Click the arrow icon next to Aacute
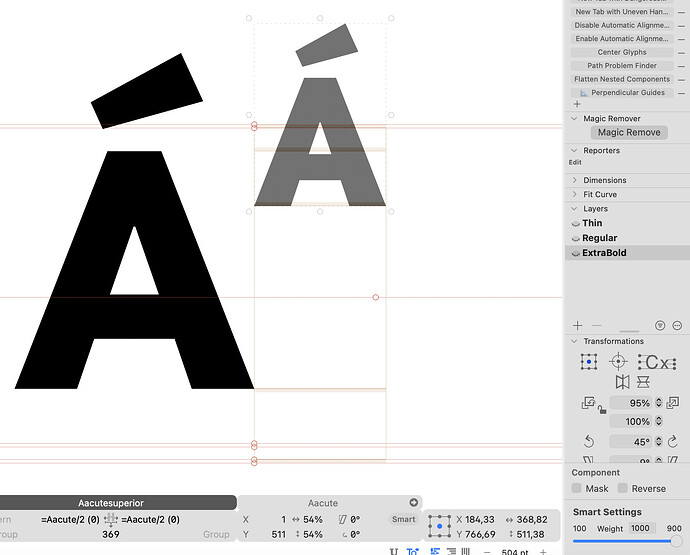 (413, 503)
